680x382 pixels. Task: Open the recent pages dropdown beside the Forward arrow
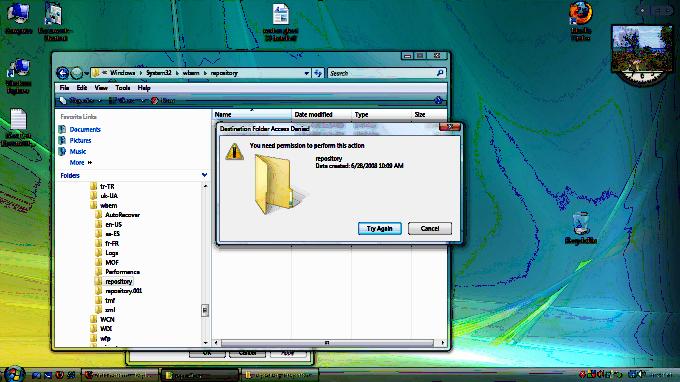[x=86, y=73]
